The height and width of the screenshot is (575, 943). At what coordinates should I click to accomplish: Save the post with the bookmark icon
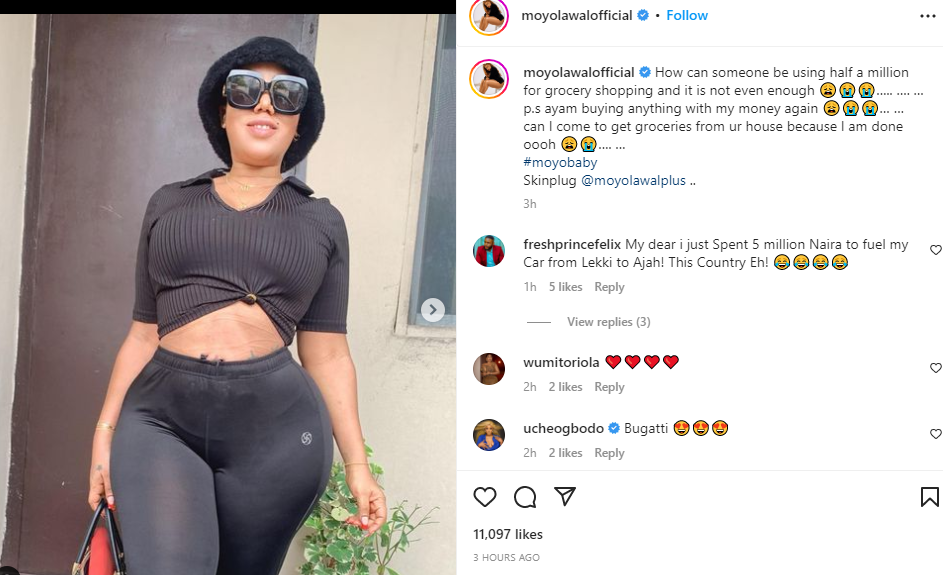(929, 497)
